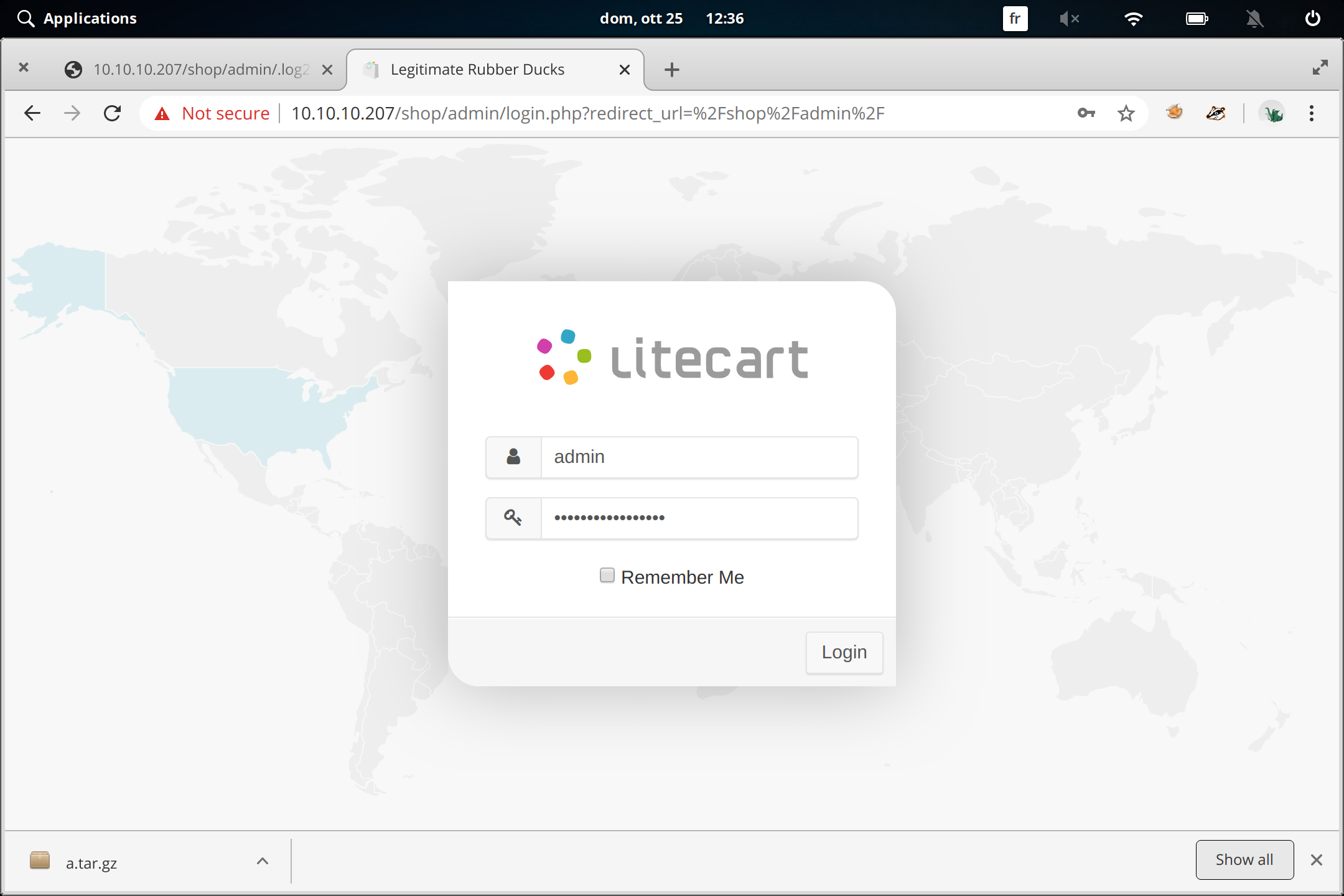Viewport: 1344px width, 896px height.
Task: Bookmark this page with the star icon
Action: (x=1126, y=113)
